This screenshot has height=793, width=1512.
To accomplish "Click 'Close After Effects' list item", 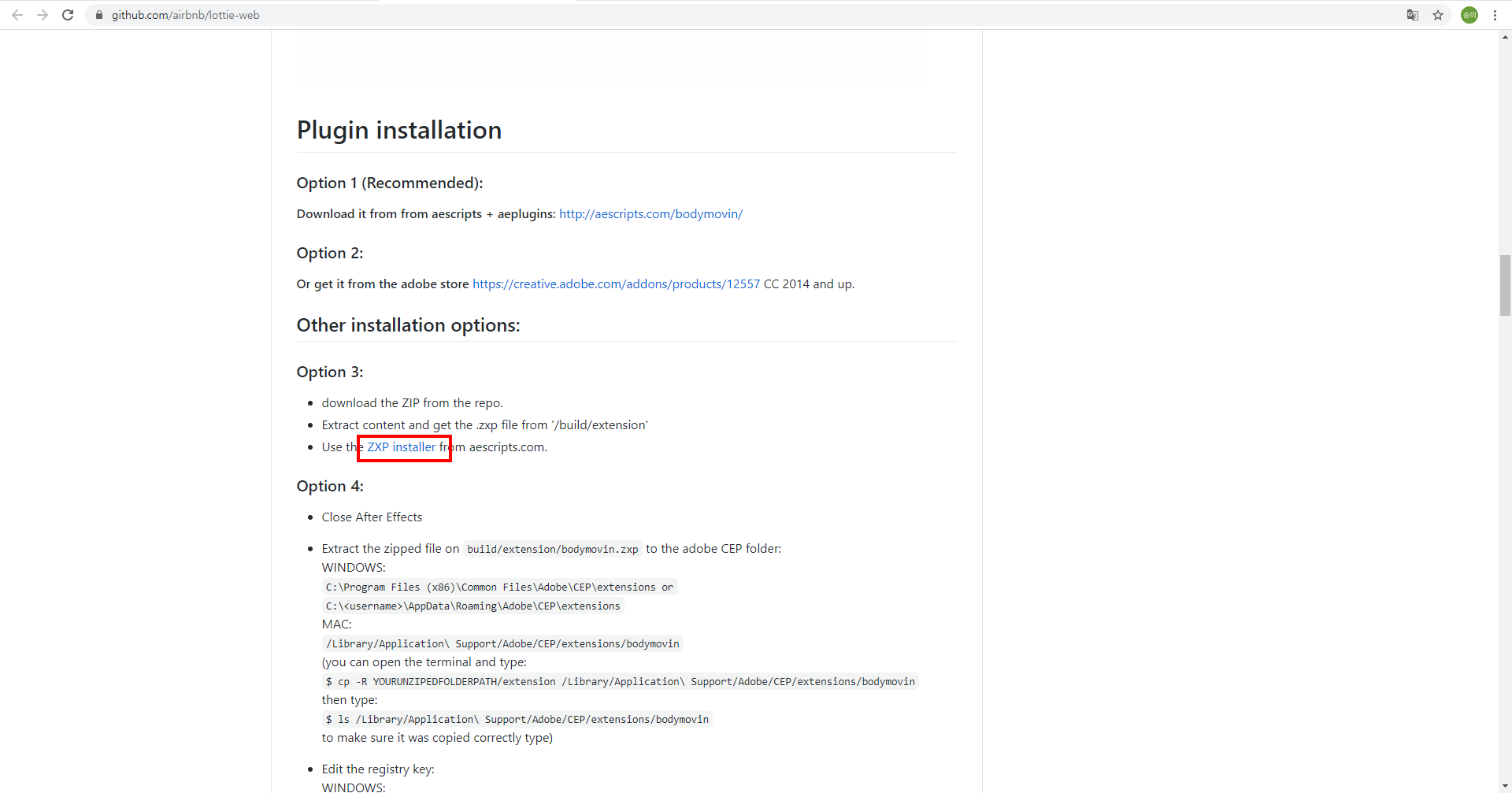I will pos(372,517).
